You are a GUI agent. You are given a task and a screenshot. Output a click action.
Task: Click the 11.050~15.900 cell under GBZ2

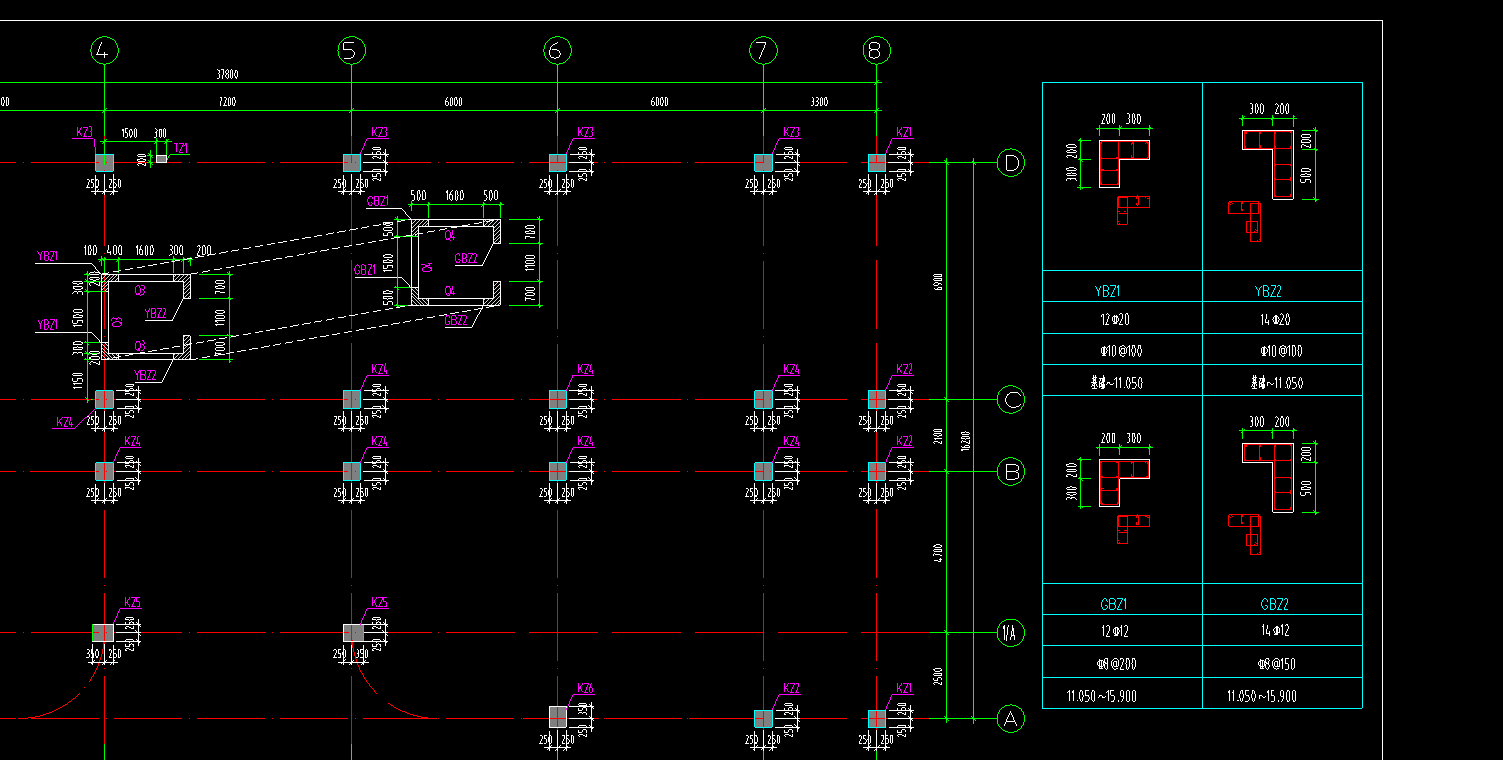coord(1282,695)
